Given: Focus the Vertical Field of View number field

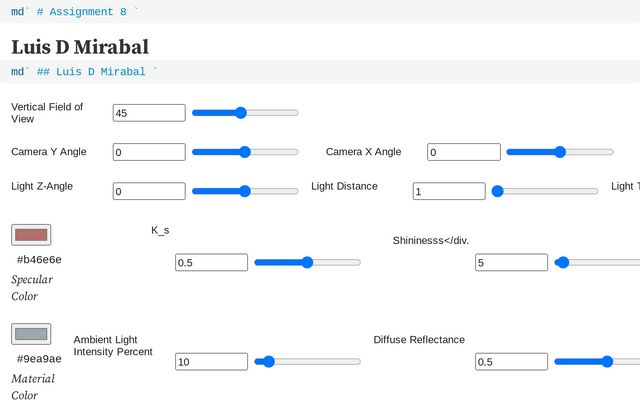Looking at the screenshot, I should click(x=149, y=113).
